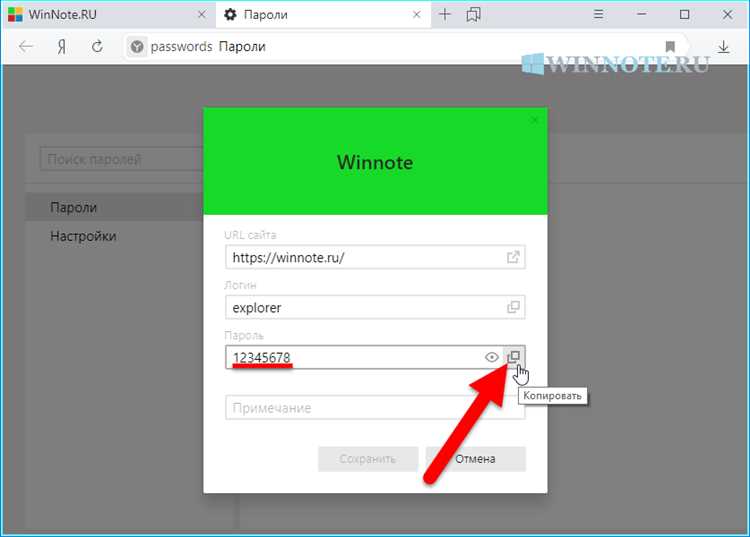Open a new tab with plus button

445,15
